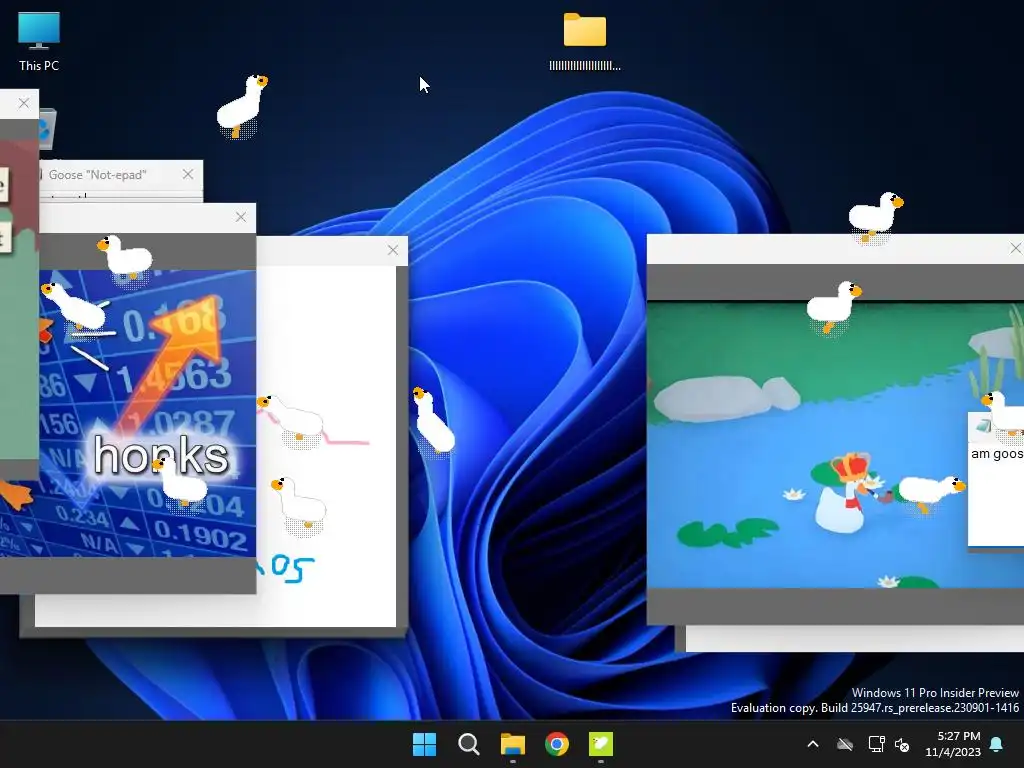Open taskbar Search

click(x=468, y=744)
